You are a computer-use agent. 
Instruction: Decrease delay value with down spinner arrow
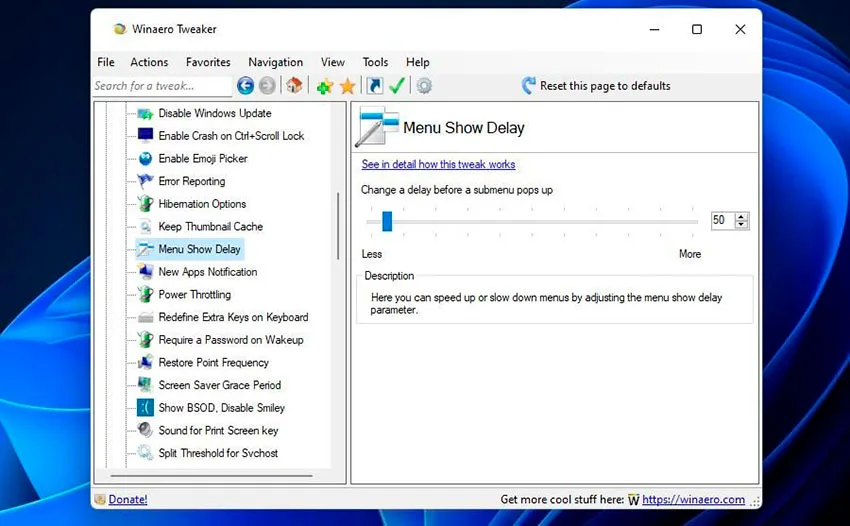741,224
